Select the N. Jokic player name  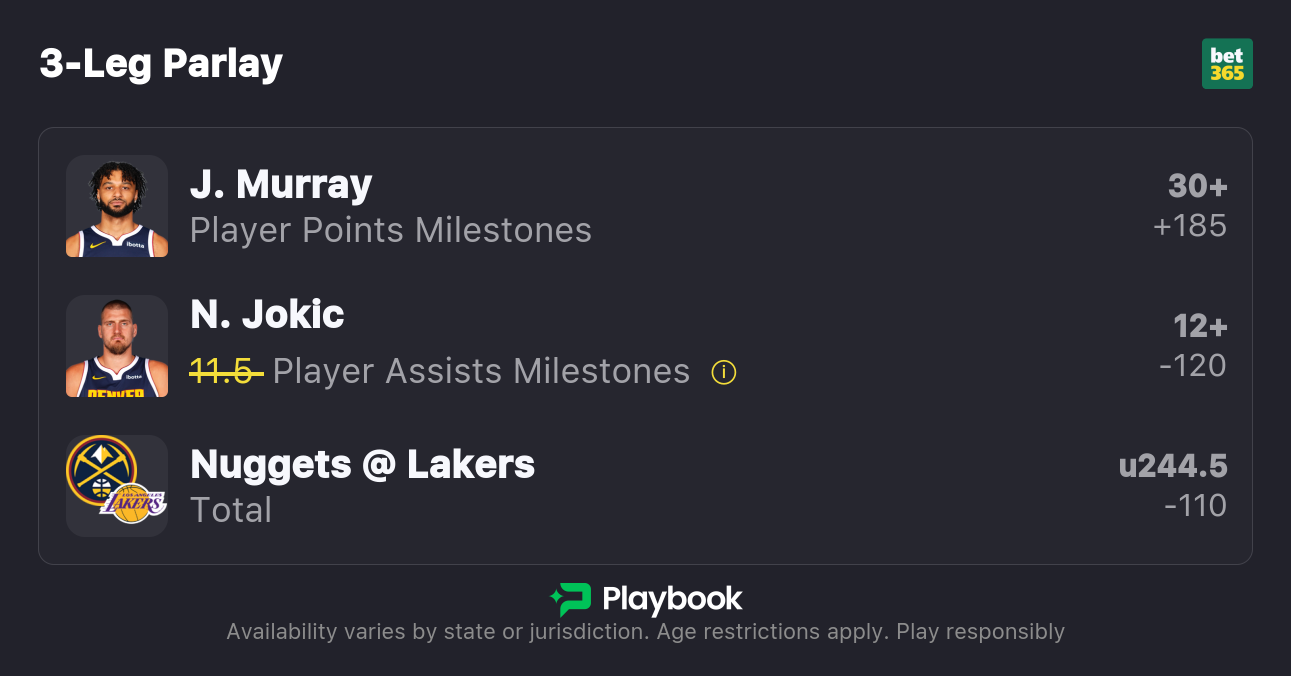pos(267,315)
